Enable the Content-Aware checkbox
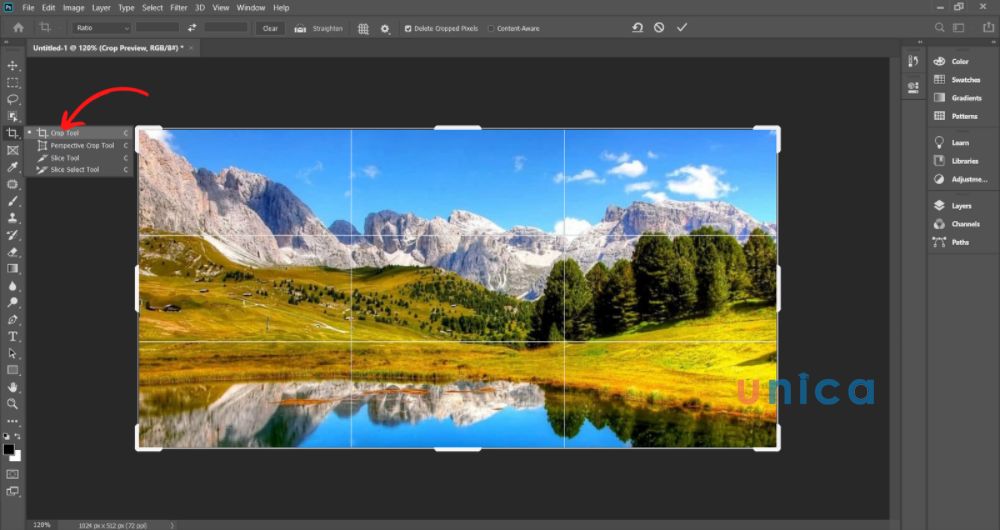Screen dimensions: 1000x530 tap(490, 29)
